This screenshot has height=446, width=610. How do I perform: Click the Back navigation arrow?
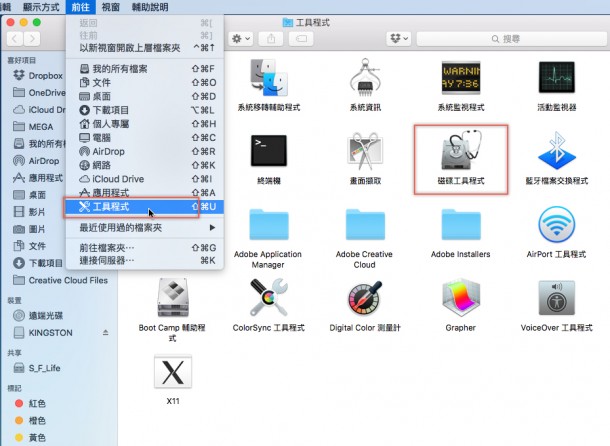click(x=15, y=39)
